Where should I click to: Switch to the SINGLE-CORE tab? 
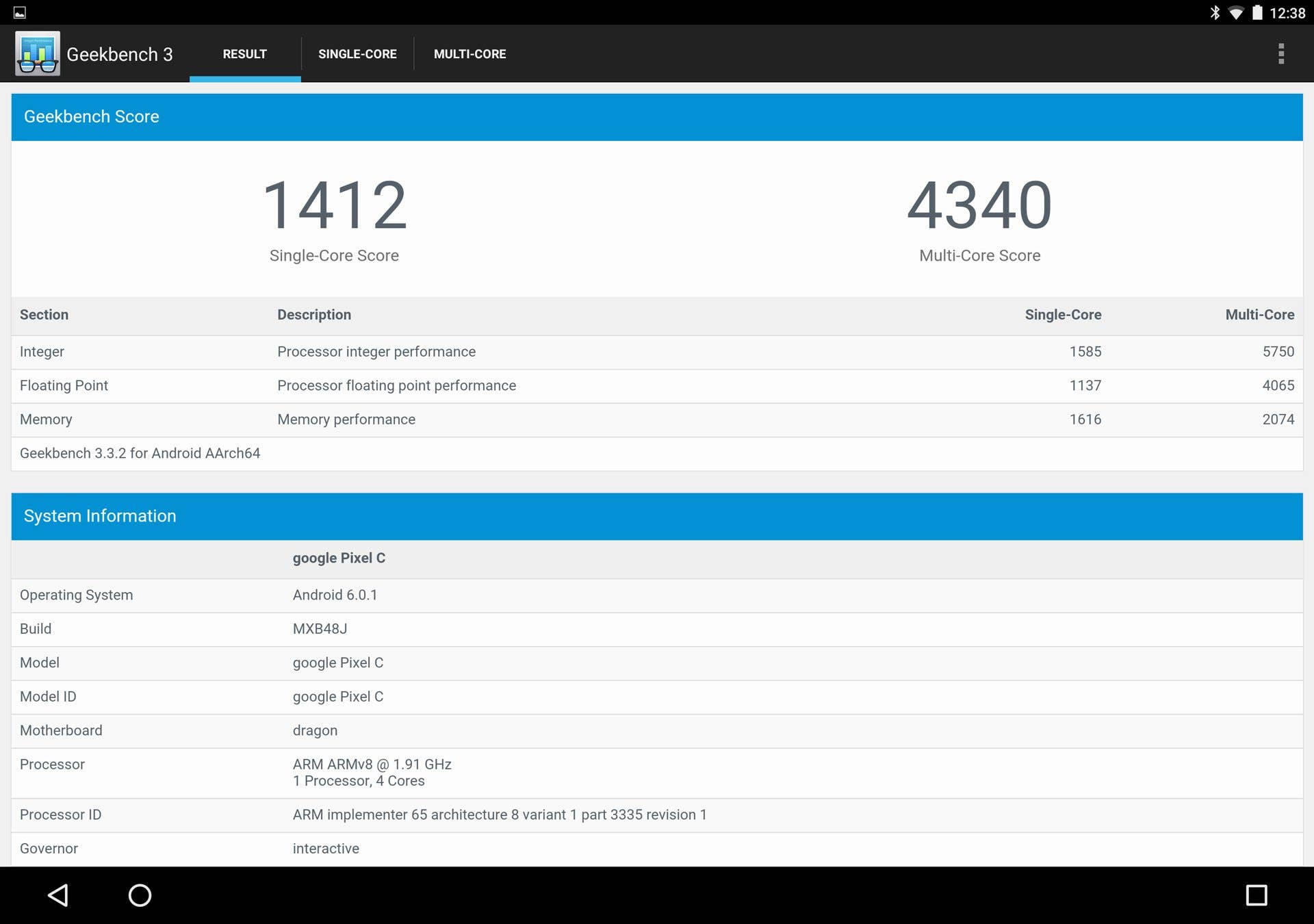tap(357, 53)
